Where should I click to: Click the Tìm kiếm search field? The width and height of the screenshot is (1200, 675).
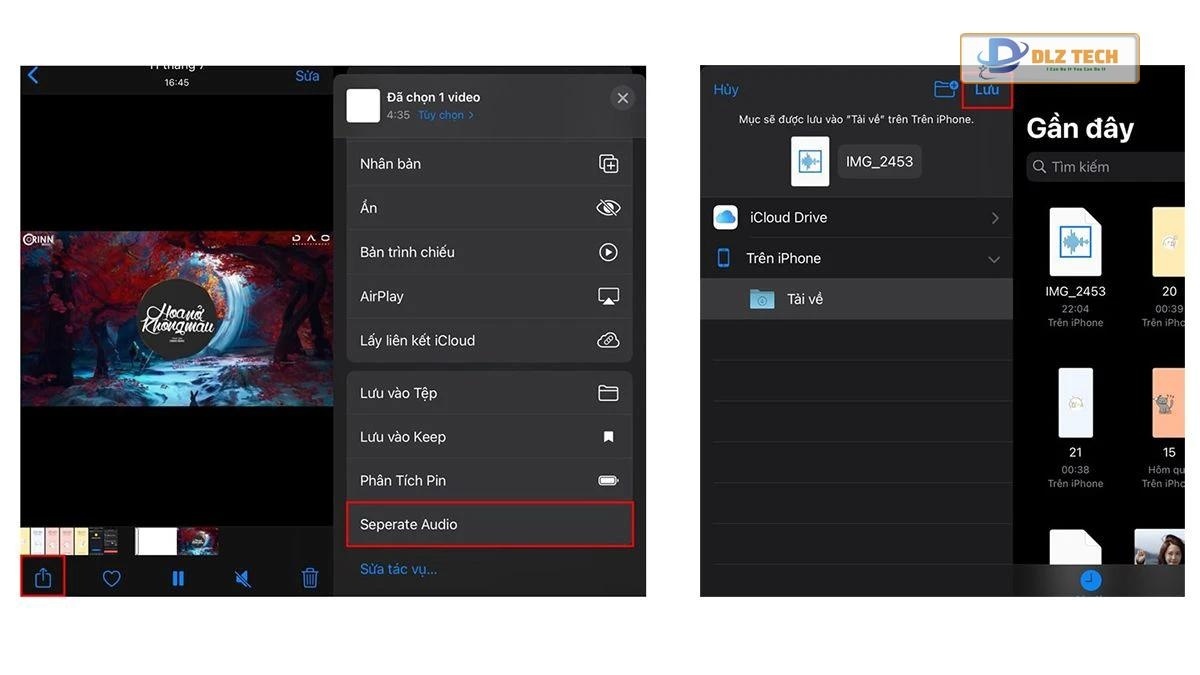tap(1105, 167)
